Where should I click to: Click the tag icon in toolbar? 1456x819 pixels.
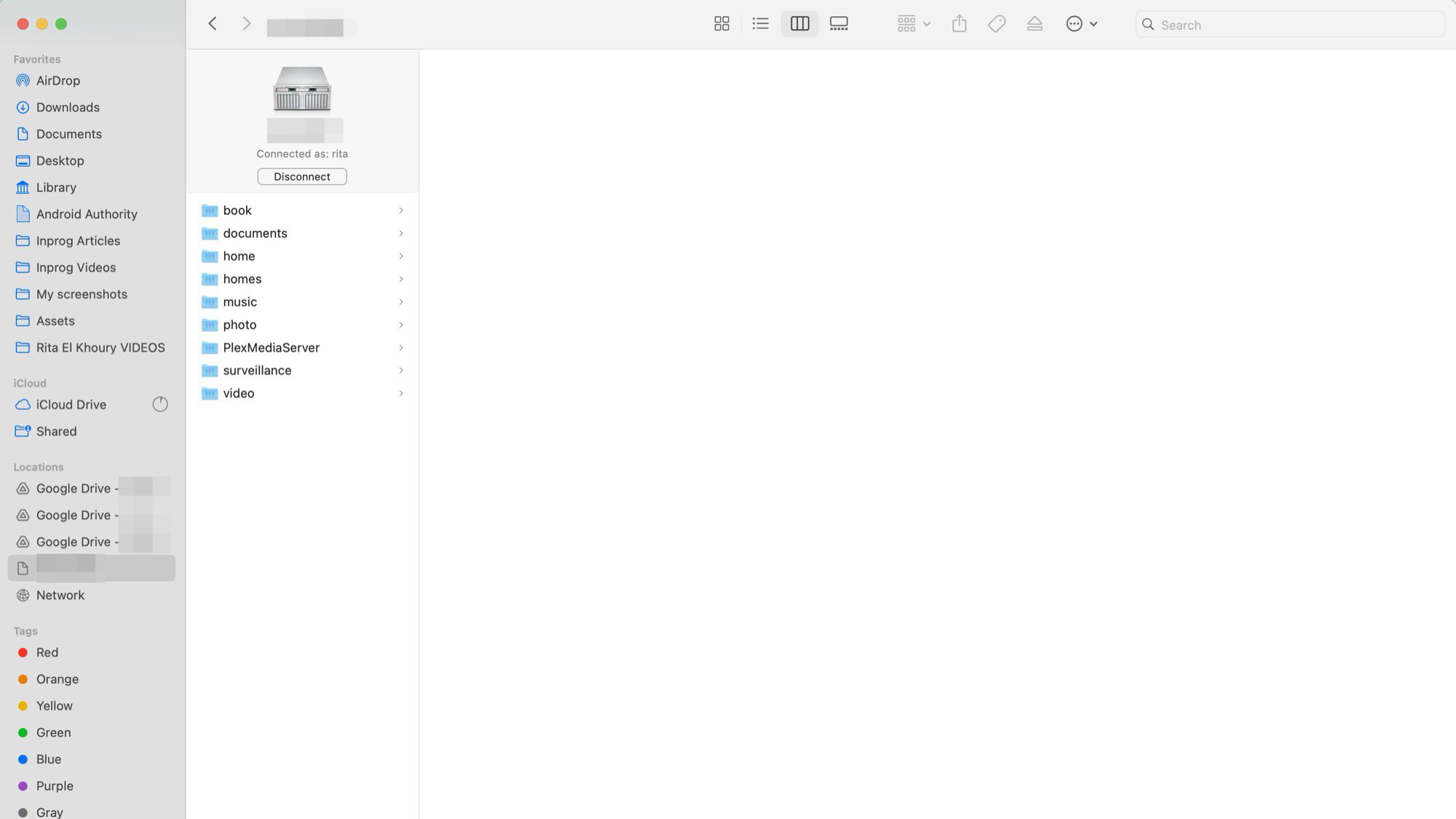click(997, 24)
